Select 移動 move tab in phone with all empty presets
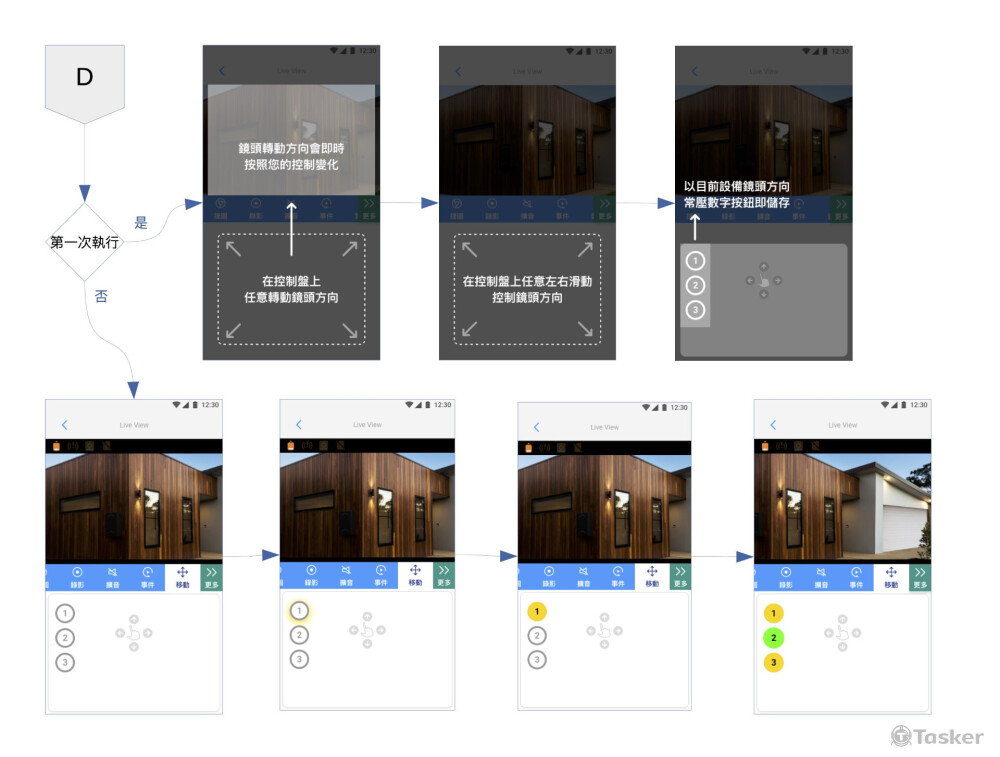The height and width of the screenshot is (757, 1000). (x=182, y=577)
